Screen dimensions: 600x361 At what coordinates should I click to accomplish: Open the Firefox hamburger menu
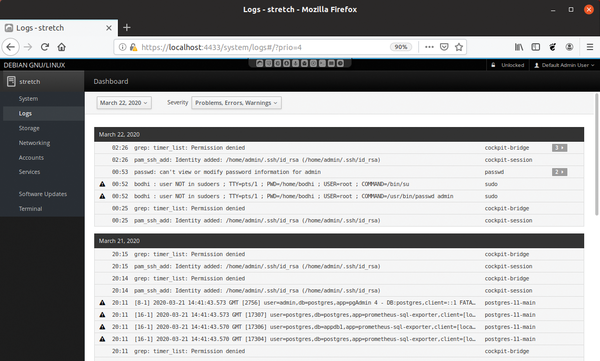[590, 47]
